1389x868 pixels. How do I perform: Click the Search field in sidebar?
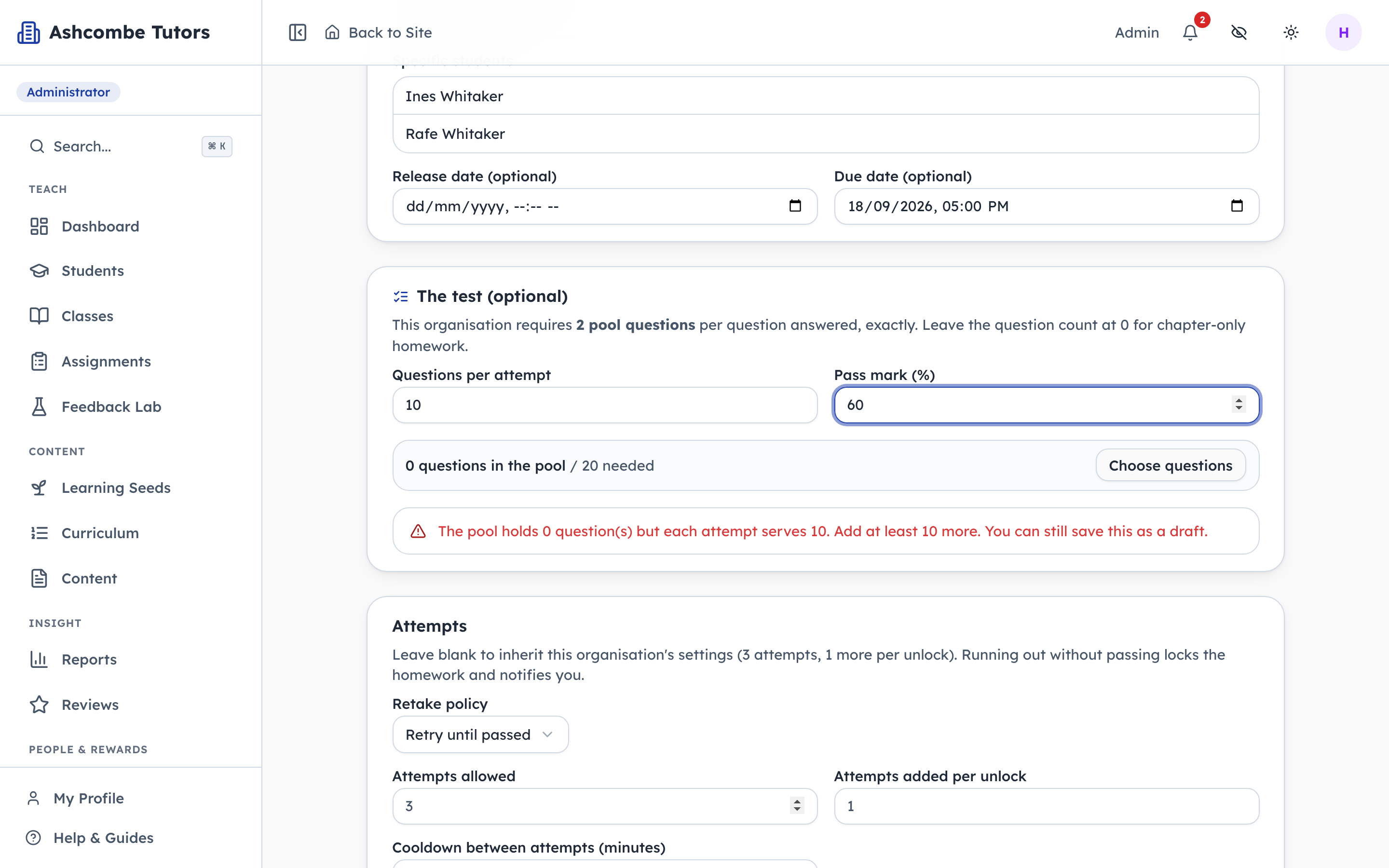(x=131, y=147)
